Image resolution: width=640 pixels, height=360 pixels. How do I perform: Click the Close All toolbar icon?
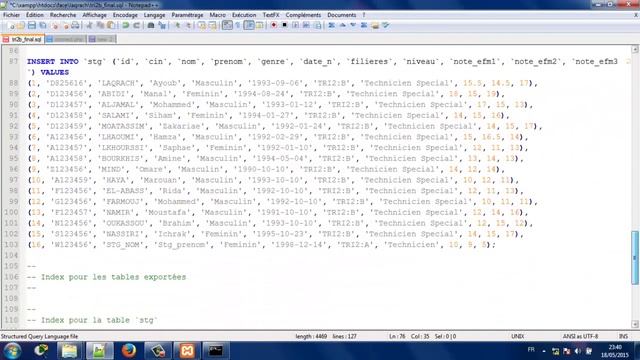pos(65,26)
